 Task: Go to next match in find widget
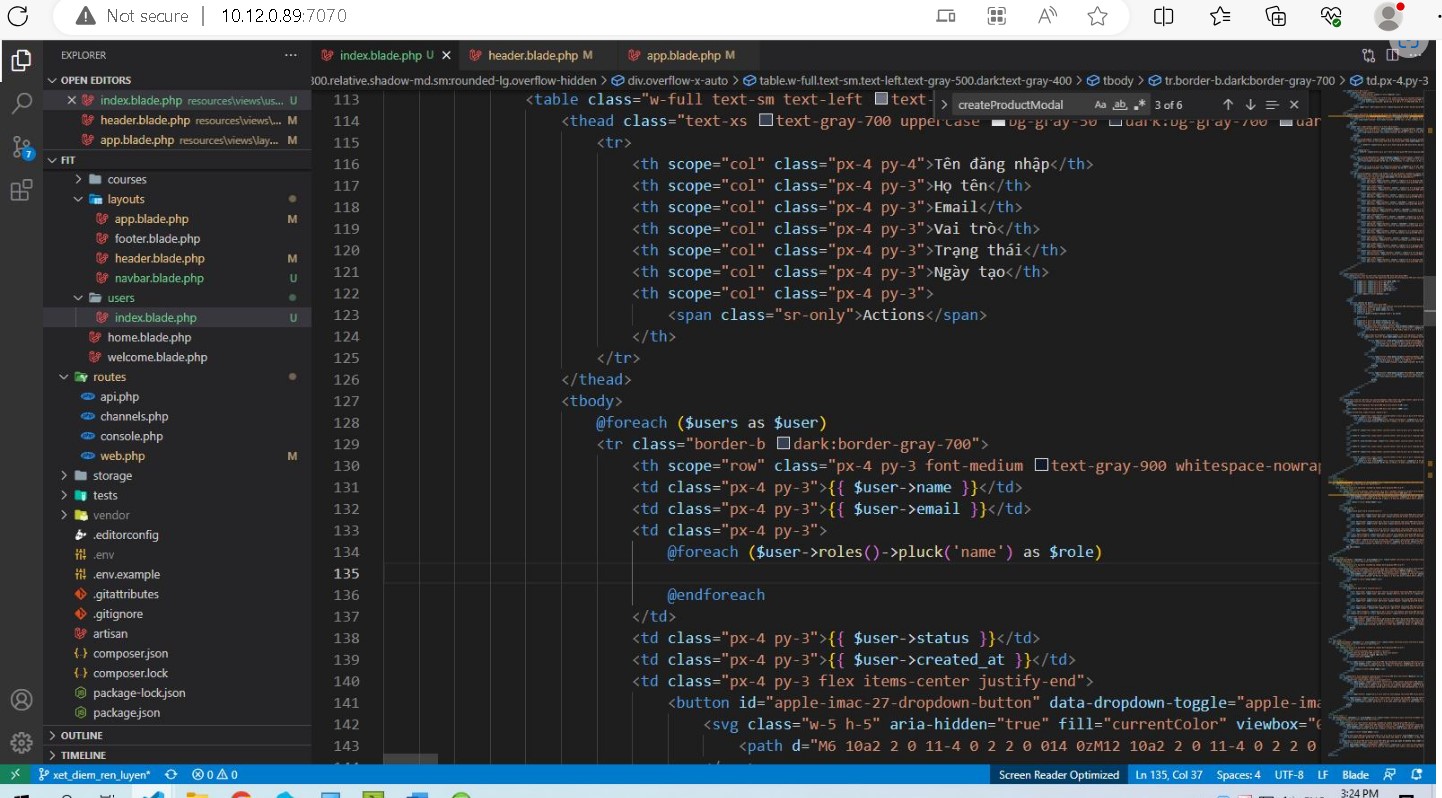[1250, 105]
